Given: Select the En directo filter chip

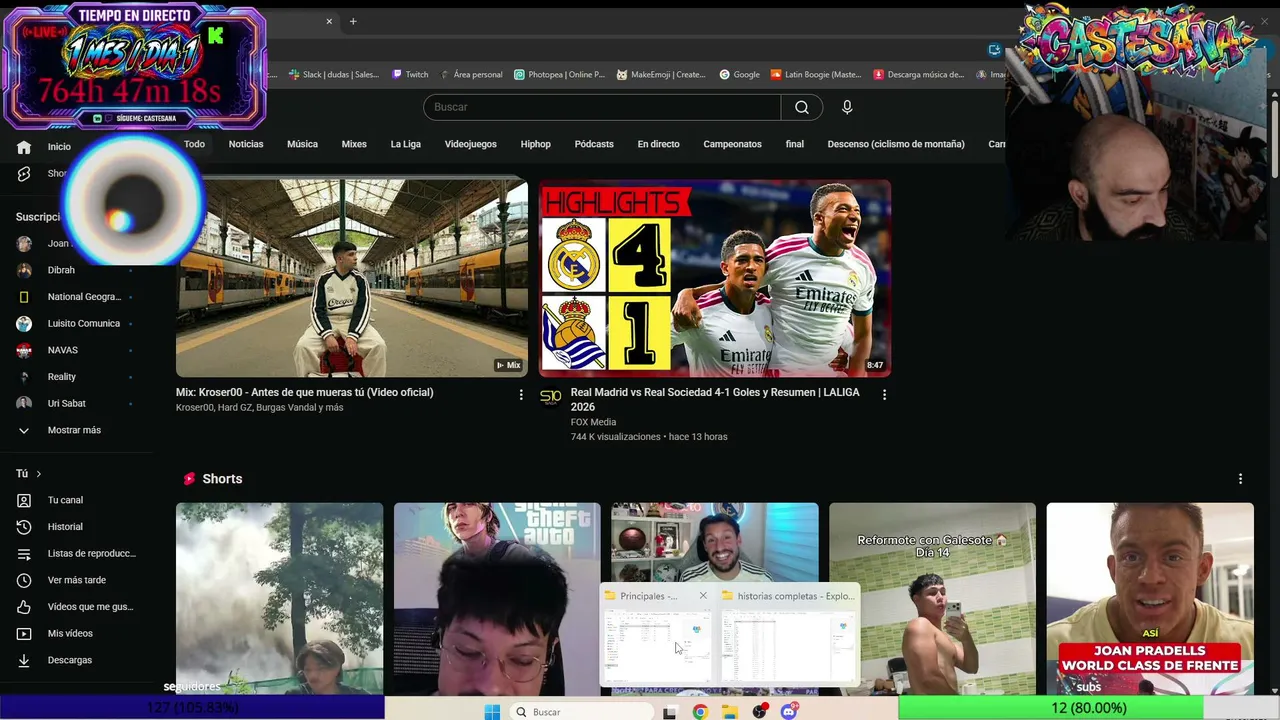Looking at the screenshot, I should [x=659, y=144].
